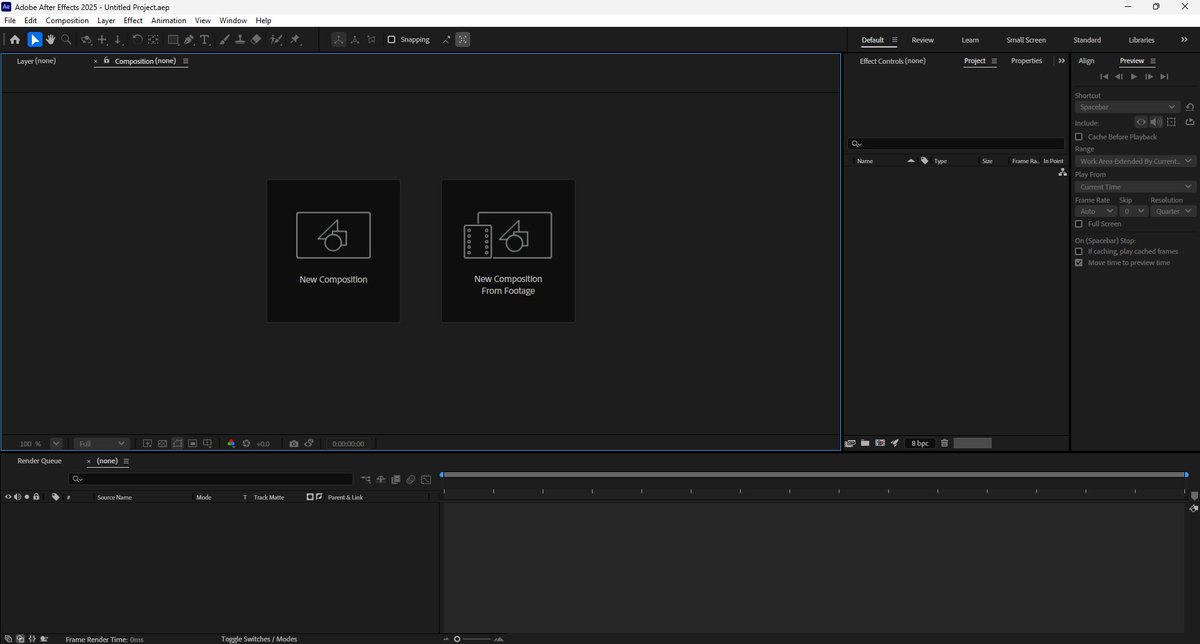Open the Effect menu

point(133,20)
